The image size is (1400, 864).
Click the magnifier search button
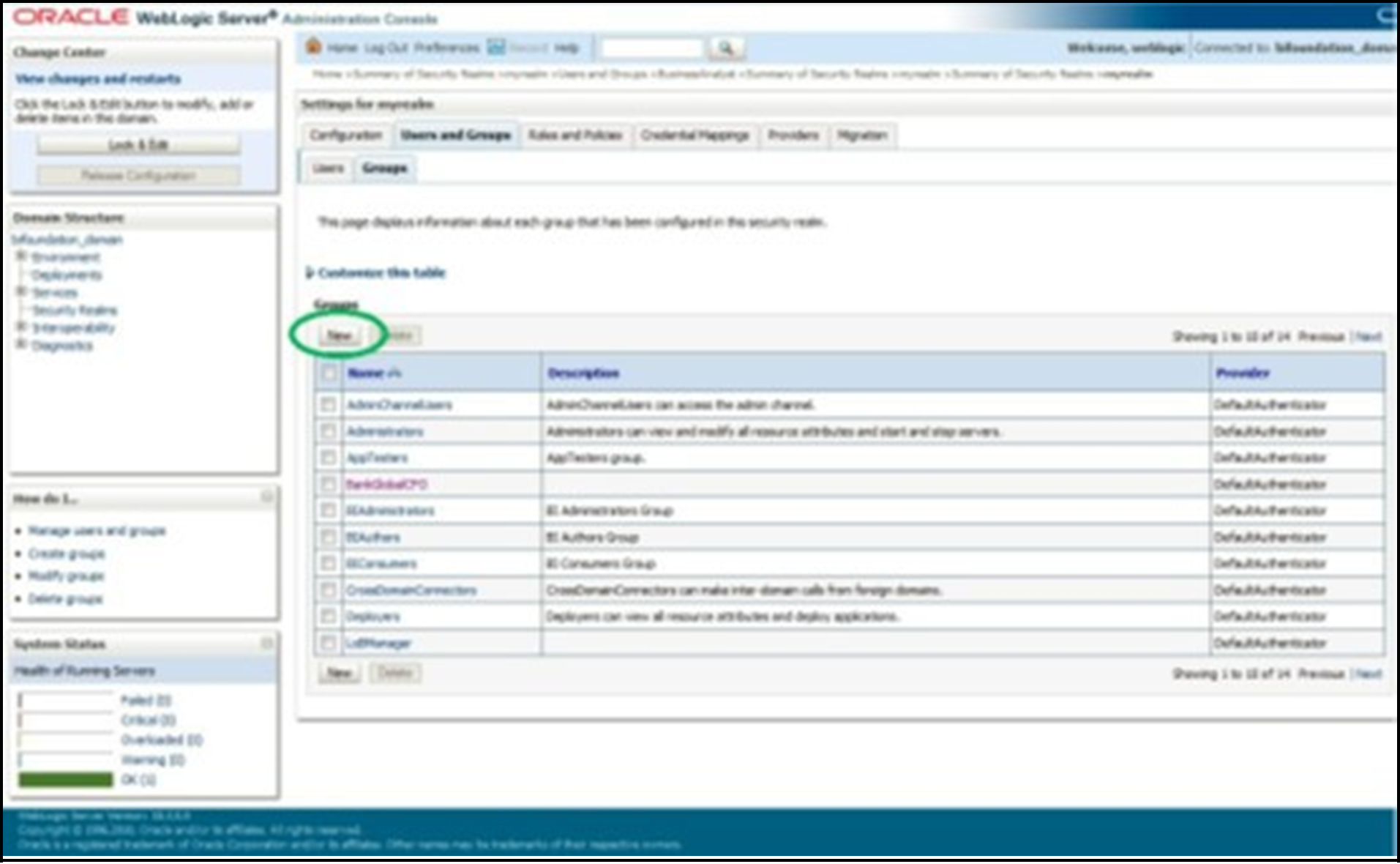725,48
